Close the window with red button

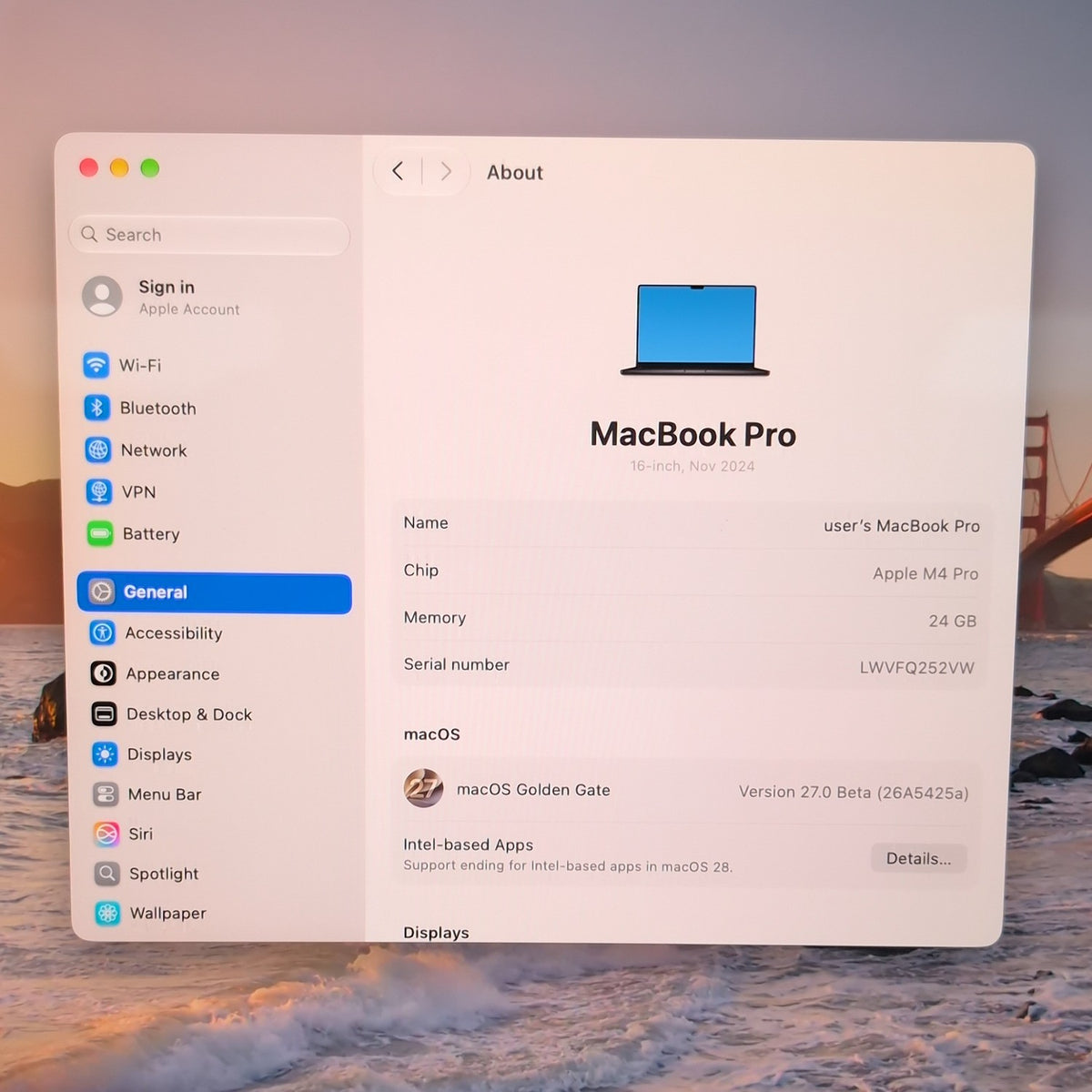pyautogui.click(x=88, y=167)
